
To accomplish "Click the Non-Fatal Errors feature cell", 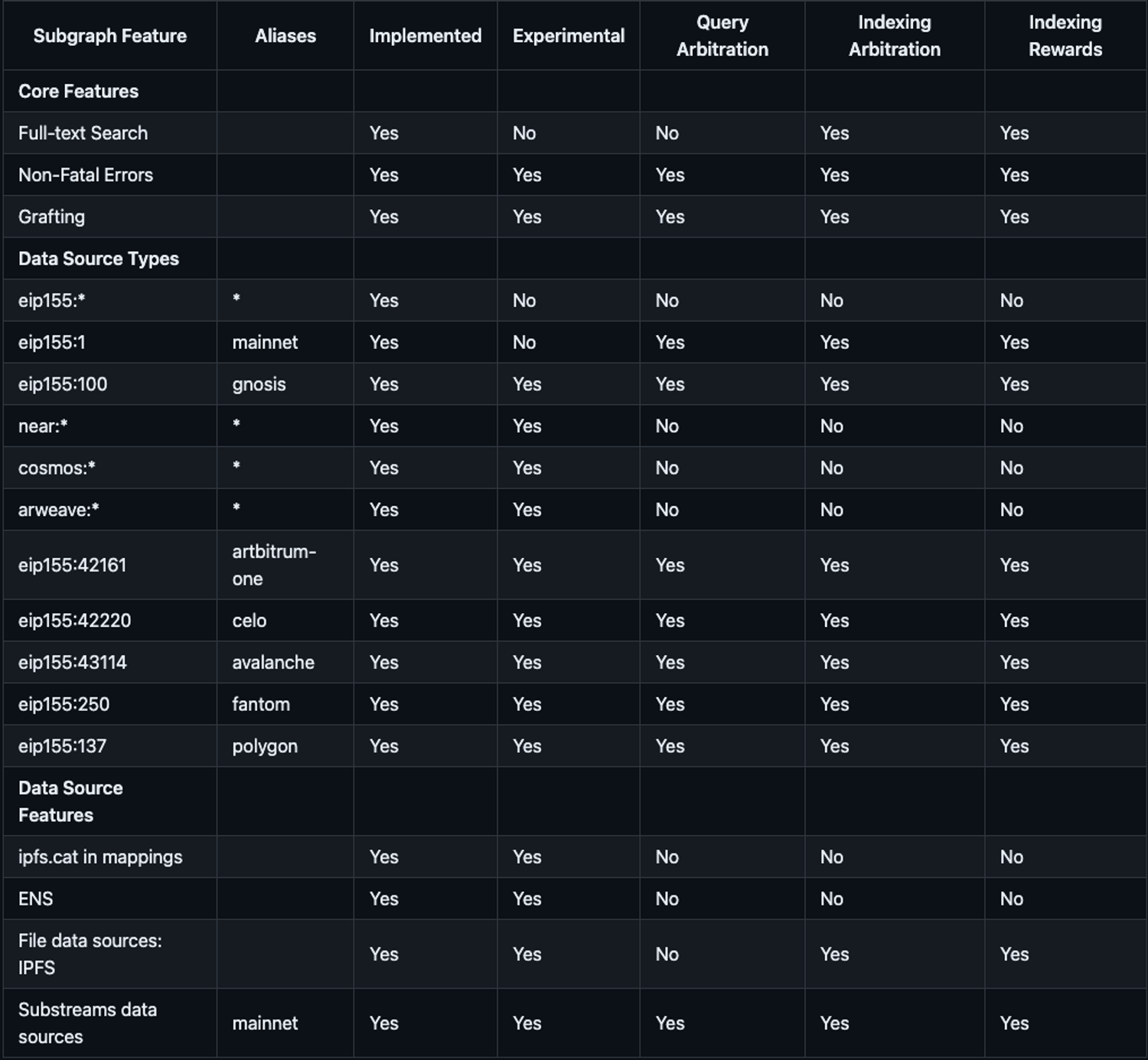I will click(x=86, y=175).
